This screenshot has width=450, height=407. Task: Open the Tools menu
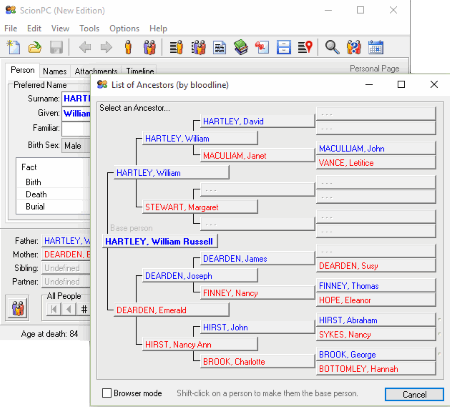[89, 28]
